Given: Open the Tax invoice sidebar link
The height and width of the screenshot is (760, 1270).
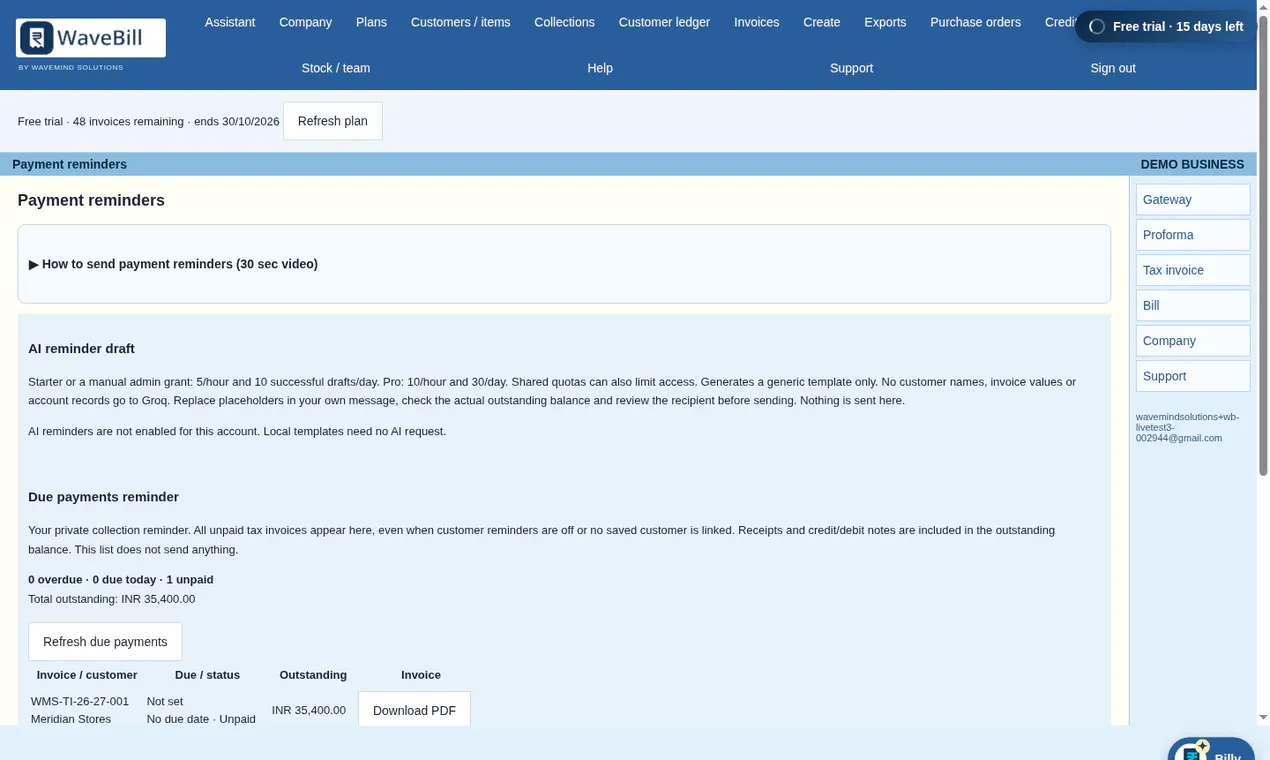Looking at the screenshot, I should 1193,270.
